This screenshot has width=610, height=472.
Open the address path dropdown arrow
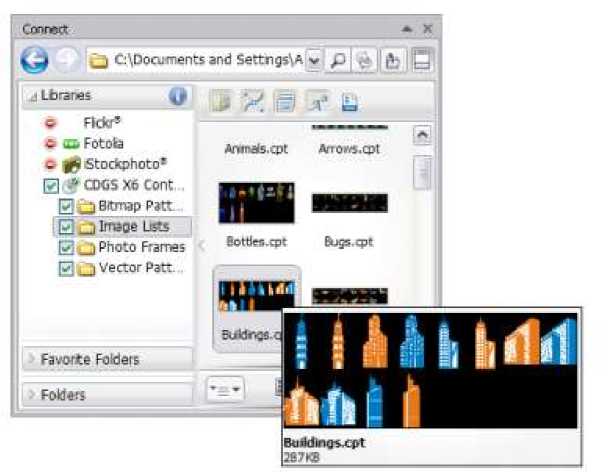click(x=314, y=61)
